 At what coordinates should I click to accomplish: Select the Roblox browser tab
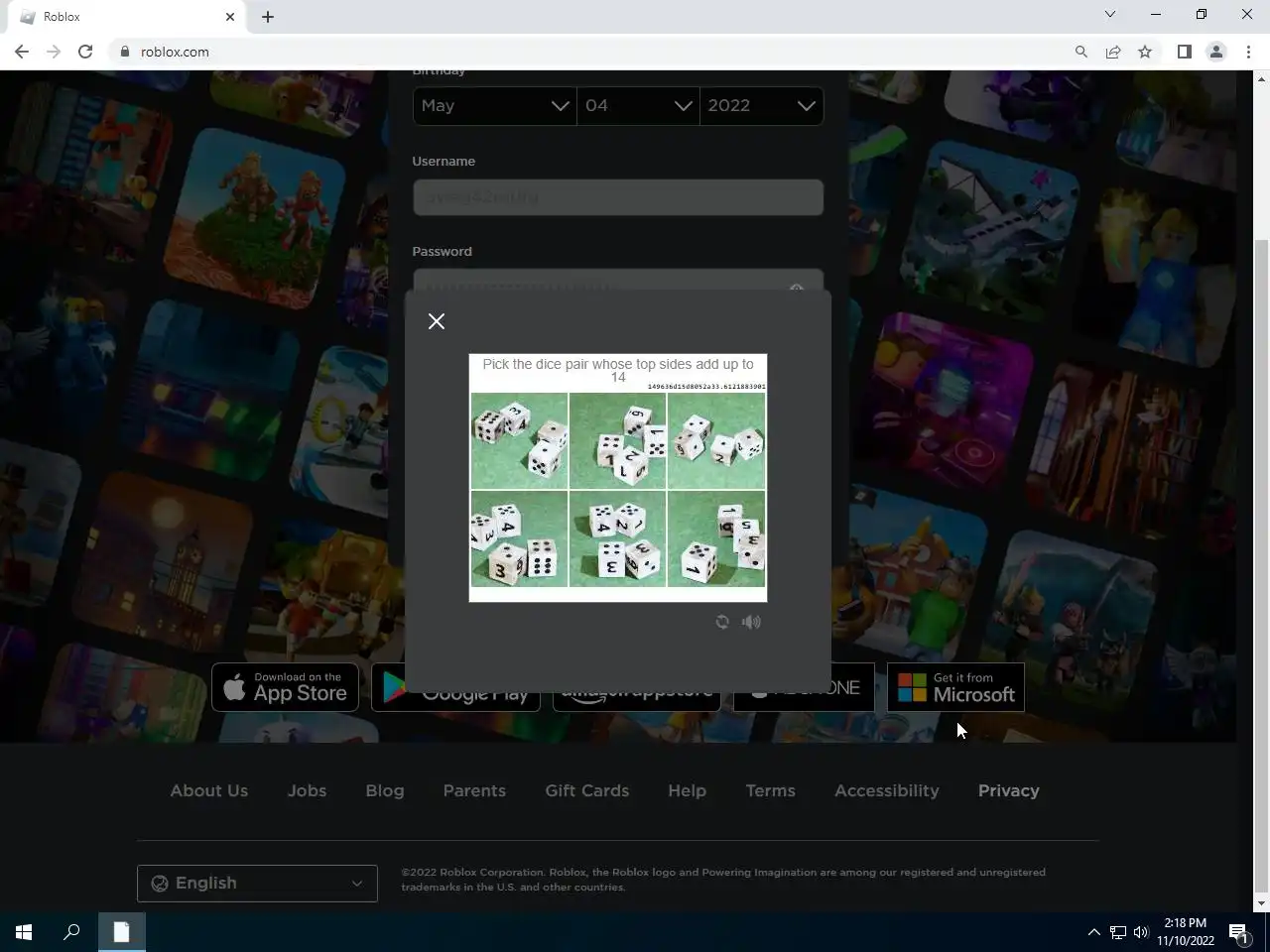127,17
